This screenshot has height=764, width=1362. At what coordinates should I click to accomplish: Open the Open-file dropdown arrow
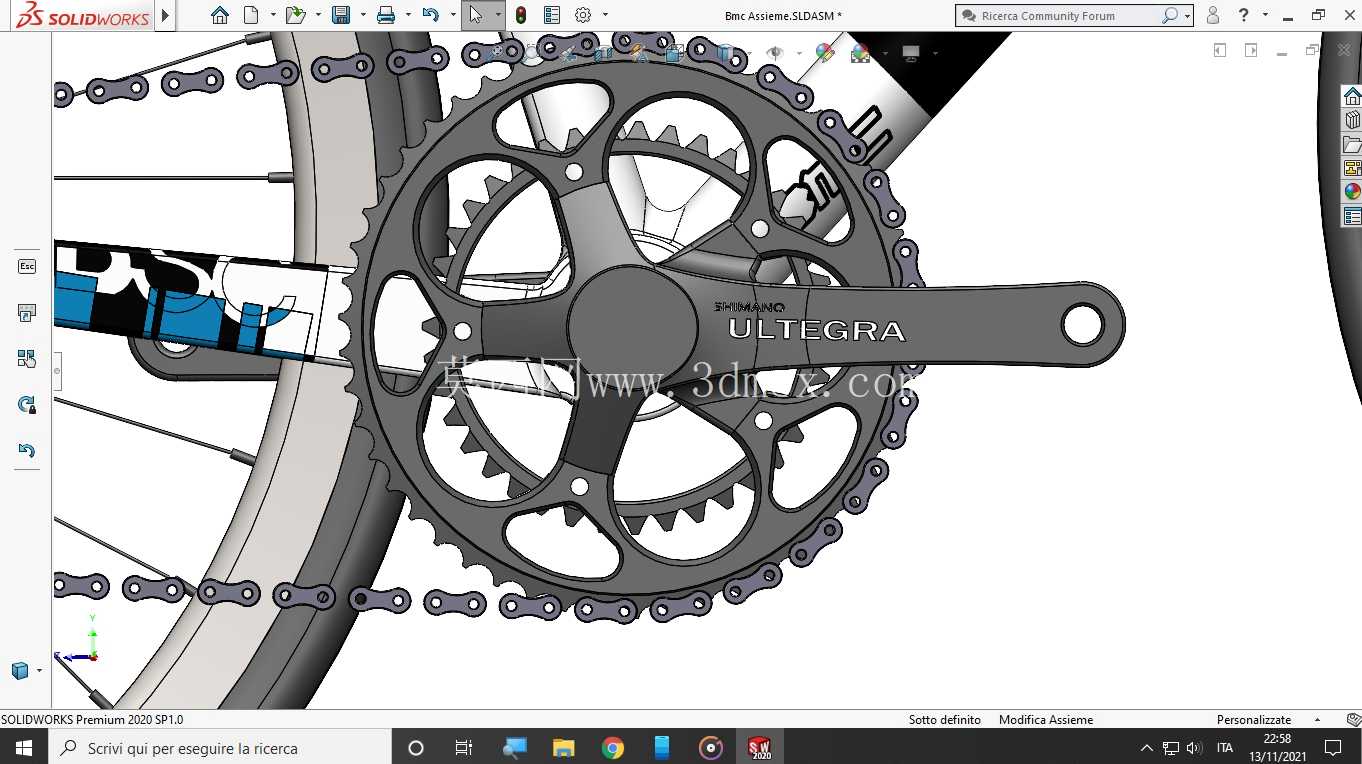[318, 15]
